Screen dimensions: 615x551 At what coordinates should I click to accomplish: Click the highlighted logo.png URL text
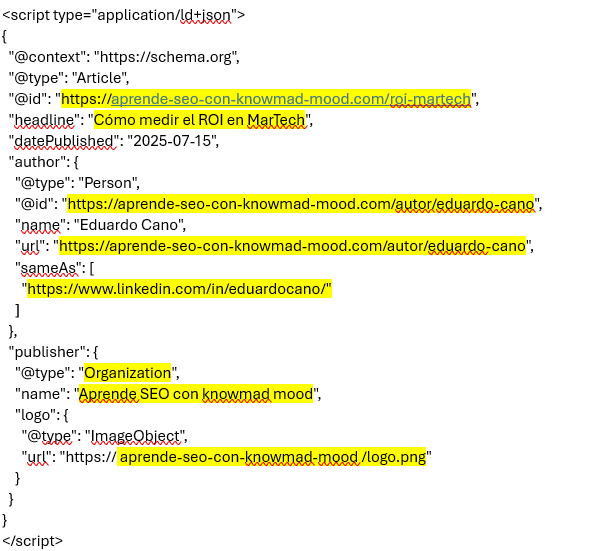[x=271, y=457]
